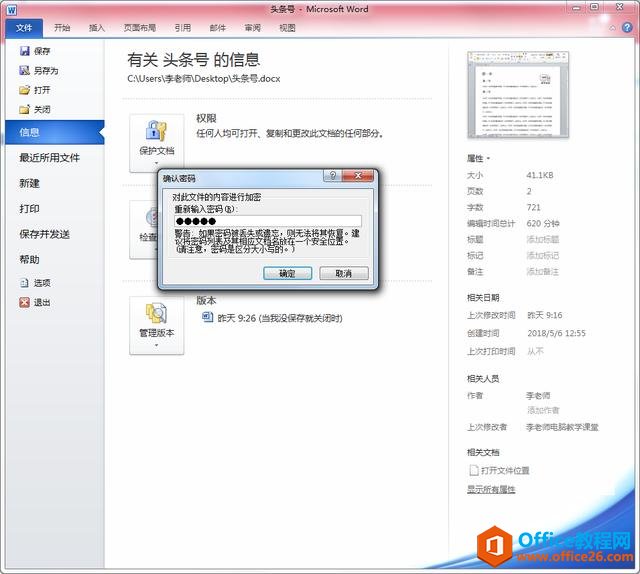
Task: Click the re-enter password field
Action: pyautogui.click(x=268, y=221)
